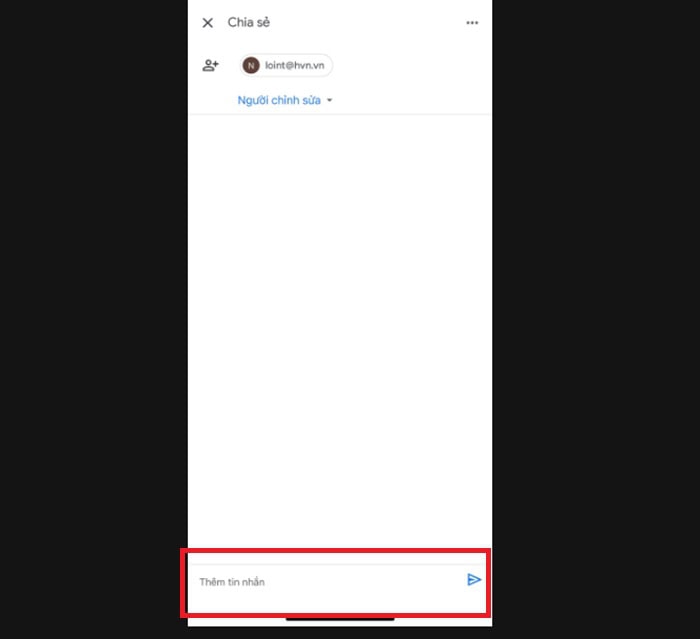
Task: Tap the brown N avatar circle
Action: click(251, 66)
